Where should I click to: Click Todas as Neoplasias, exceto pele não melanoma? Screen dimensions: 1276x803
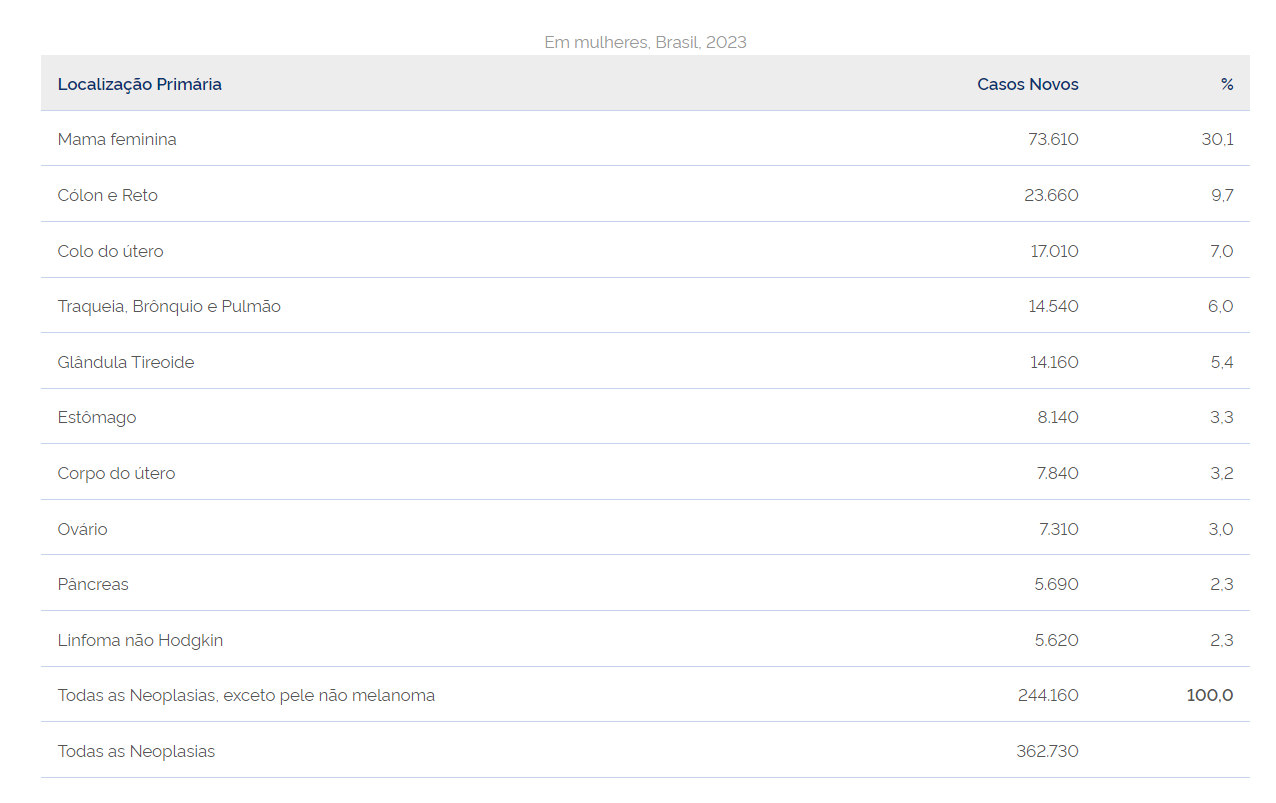coord(246,695)
